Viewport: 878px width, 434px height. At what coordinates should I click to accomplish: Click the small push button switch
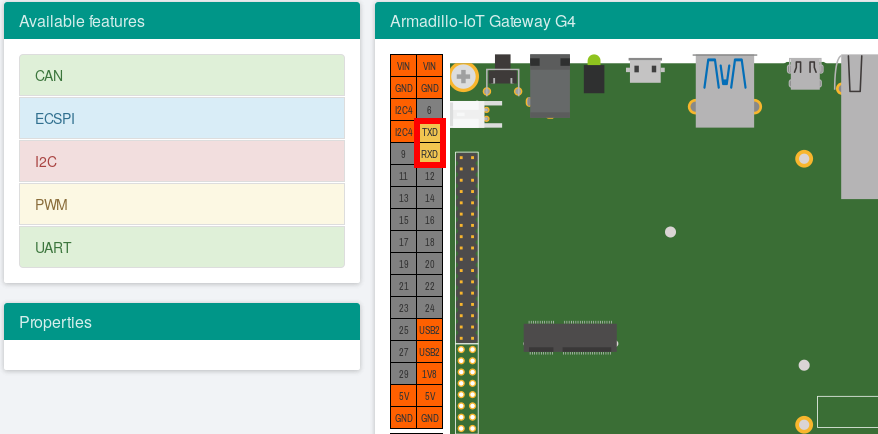click(x=503, y=75)
